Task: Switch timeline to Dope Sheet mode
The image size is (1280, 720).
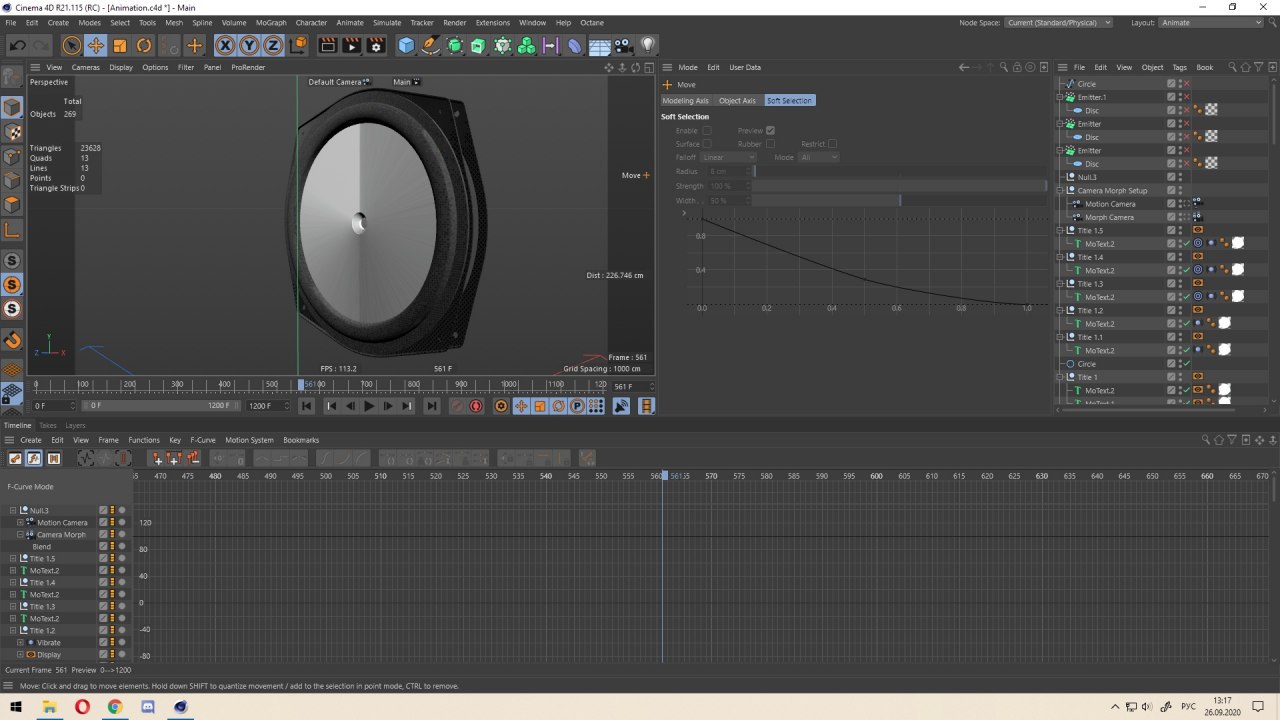Action: pyautogui.click(x=15, y=458)
